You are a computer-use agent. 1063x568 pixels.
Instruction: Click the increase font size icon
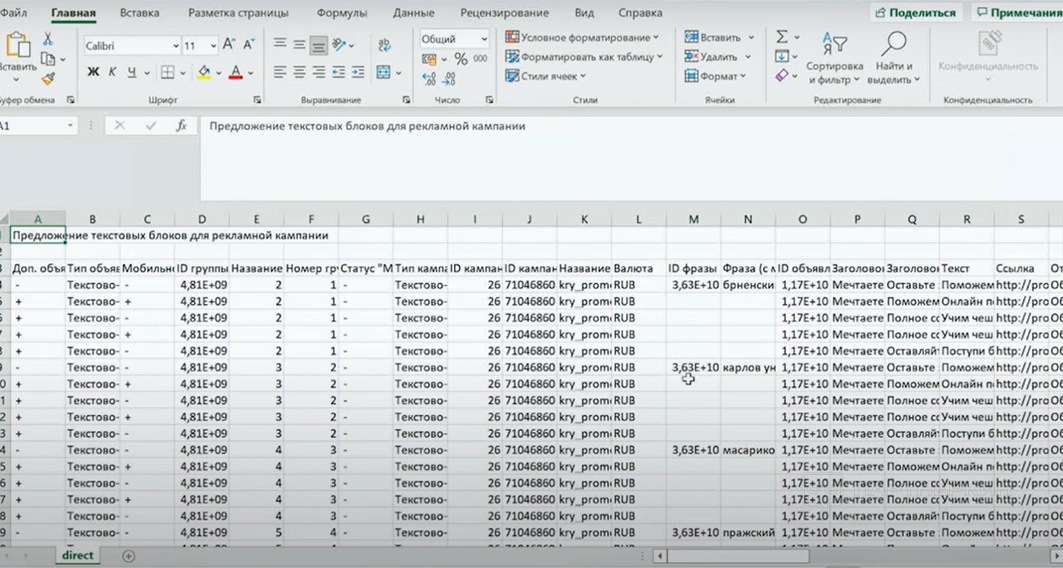(229, 45)
